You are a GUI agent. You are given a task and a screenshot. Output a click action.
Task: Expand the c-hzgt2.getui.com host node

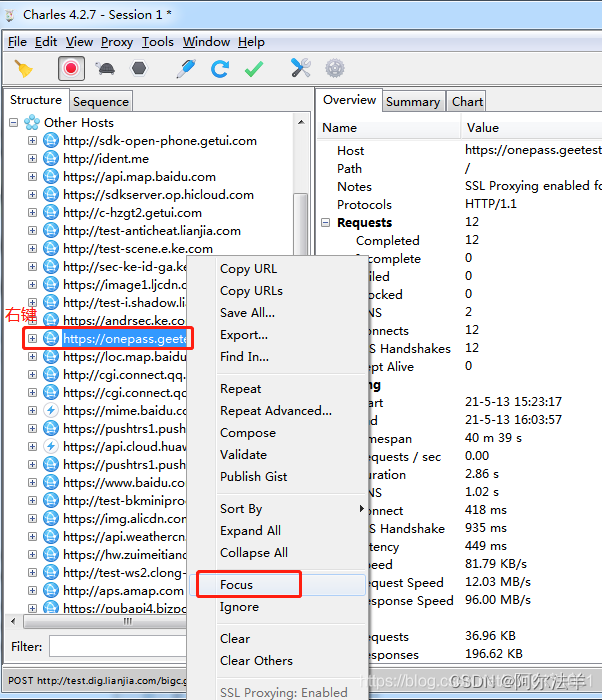[x=32, y=212]
